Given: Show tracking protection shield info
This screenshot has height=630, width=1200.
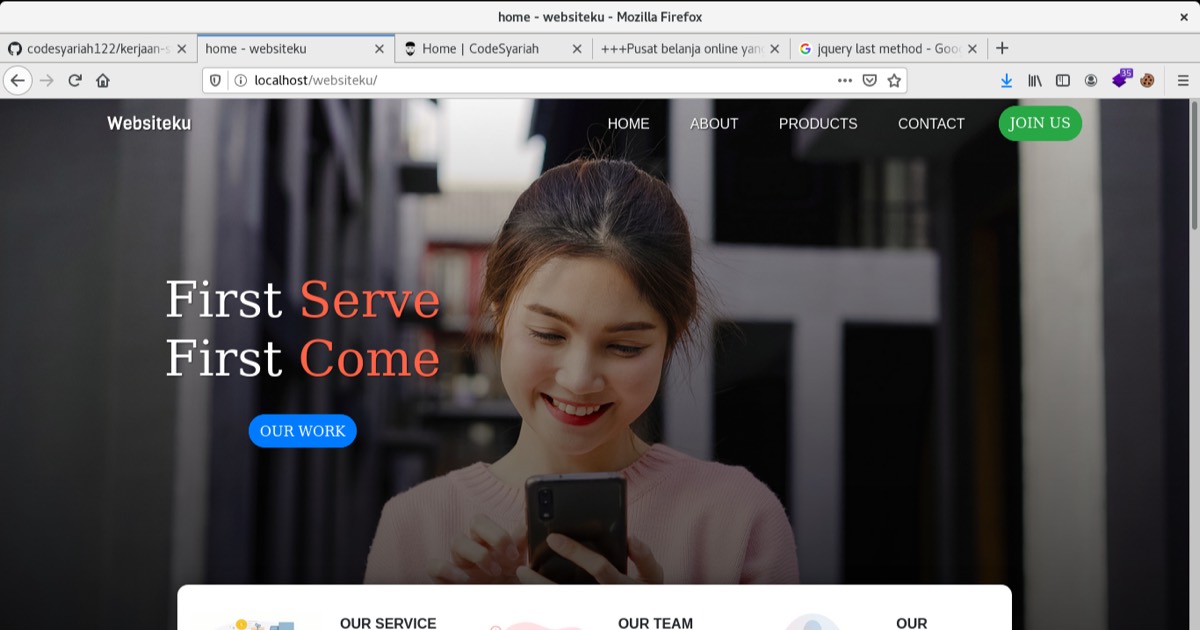Looking at the screenshot, I should (215, 81).
